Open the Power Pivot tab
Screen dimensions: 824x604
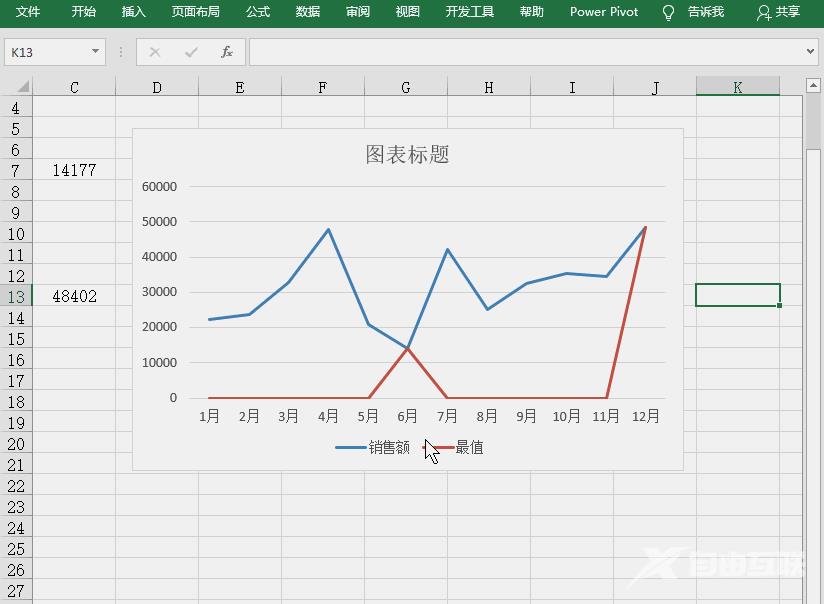[603, 12]
